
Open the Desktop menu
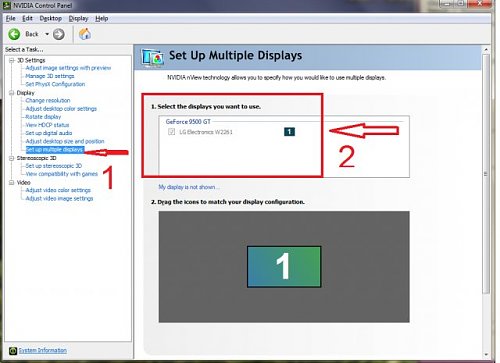(x=51, y=18)
